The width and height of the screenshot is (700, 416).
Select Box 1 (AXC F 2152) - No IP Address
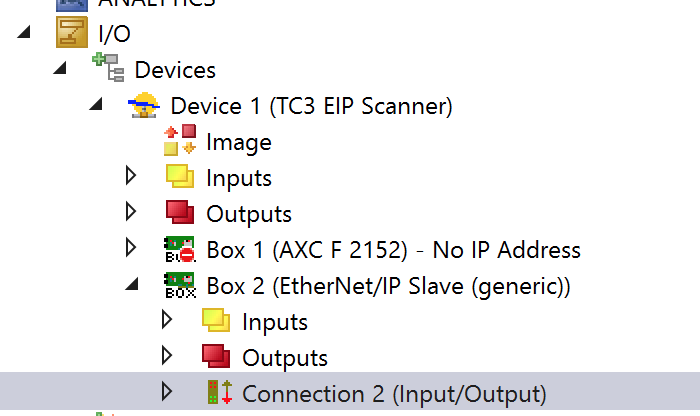pos(393,250)
